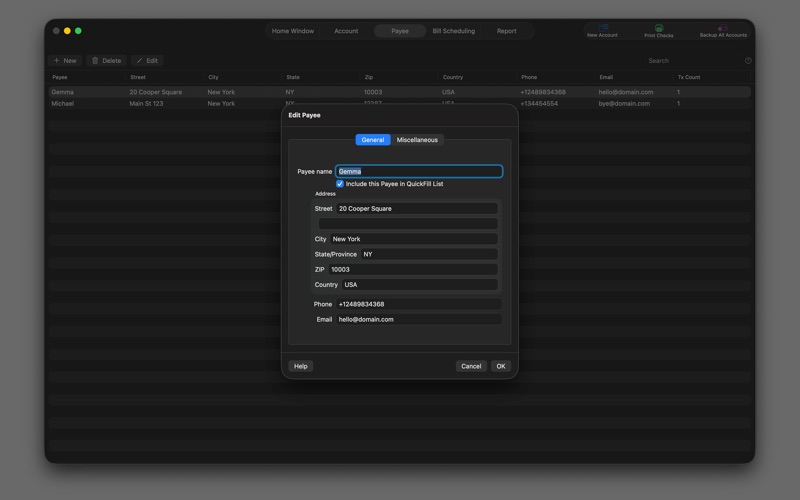The height and width of the screenshot is (500, 800).
Task: Click the empty second street line field
Action: tap(408, 223)
